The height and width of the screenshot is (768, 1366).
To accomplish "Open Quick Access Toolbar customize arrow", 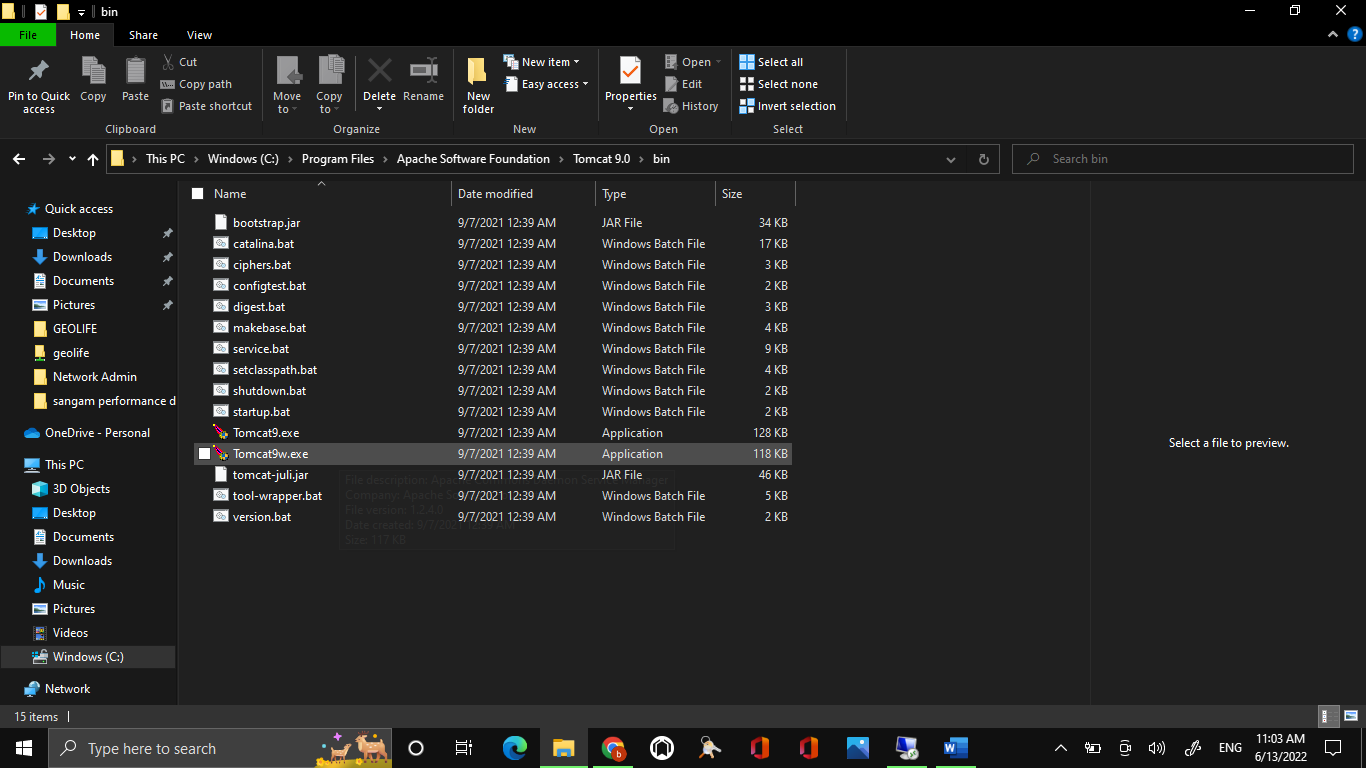I will point(81,12).
